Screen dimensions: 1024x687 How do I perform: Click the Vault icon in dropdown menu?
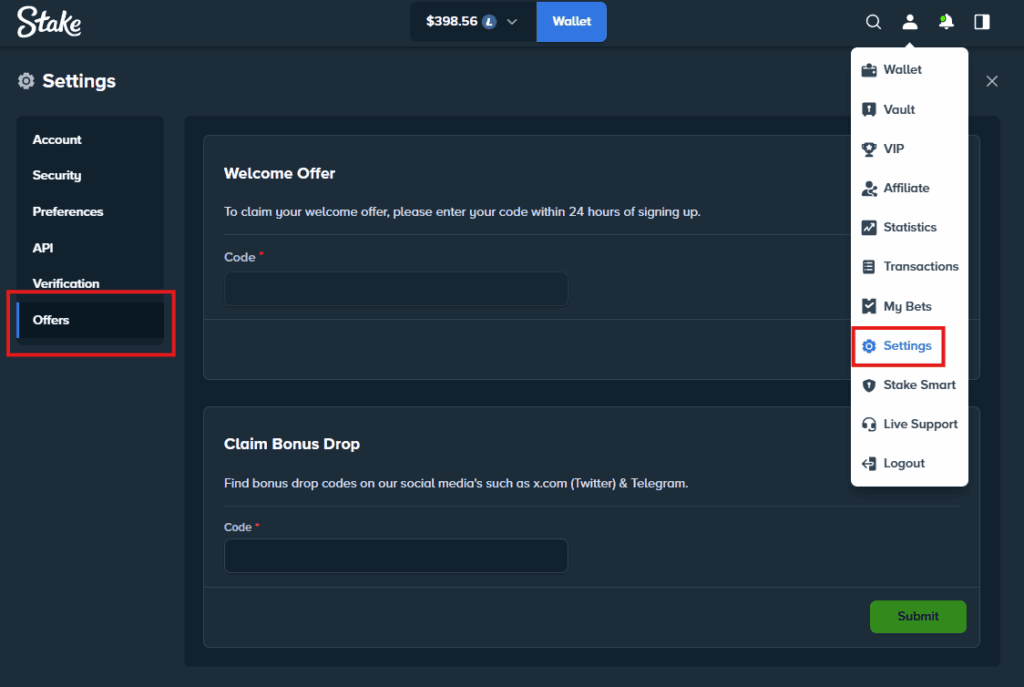pos(868,109)
